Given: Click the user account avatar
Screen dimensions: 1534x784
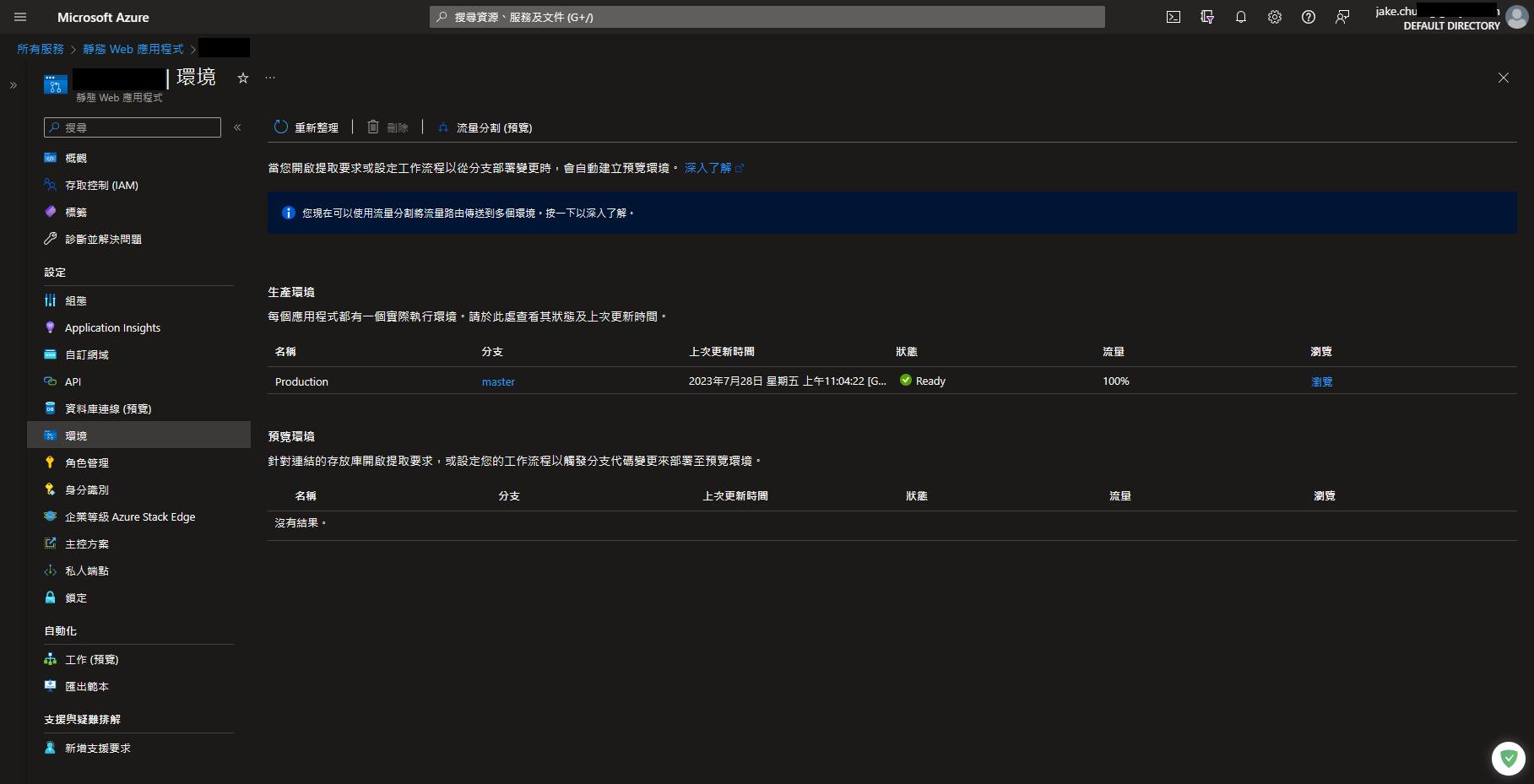Looking at the screenshot, I should 1516,18.
